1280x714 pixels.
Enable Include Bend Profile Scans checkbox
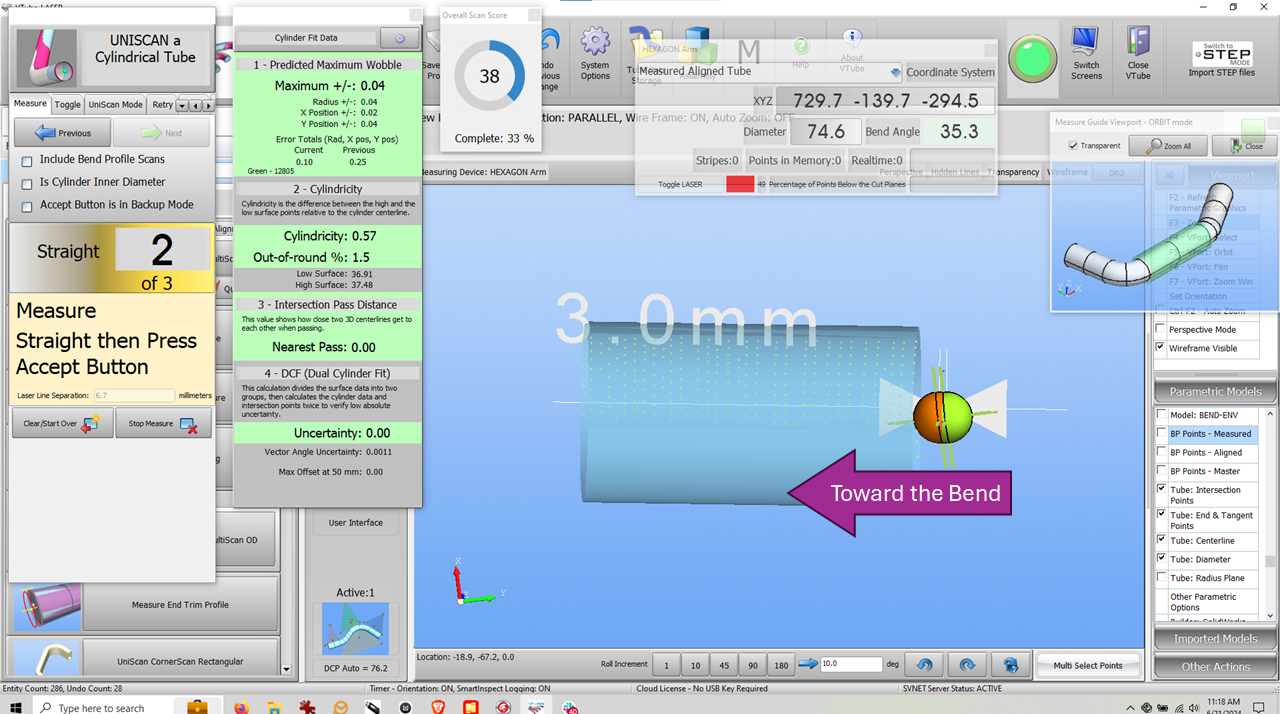pyautogui.click(x=28, y=160)
